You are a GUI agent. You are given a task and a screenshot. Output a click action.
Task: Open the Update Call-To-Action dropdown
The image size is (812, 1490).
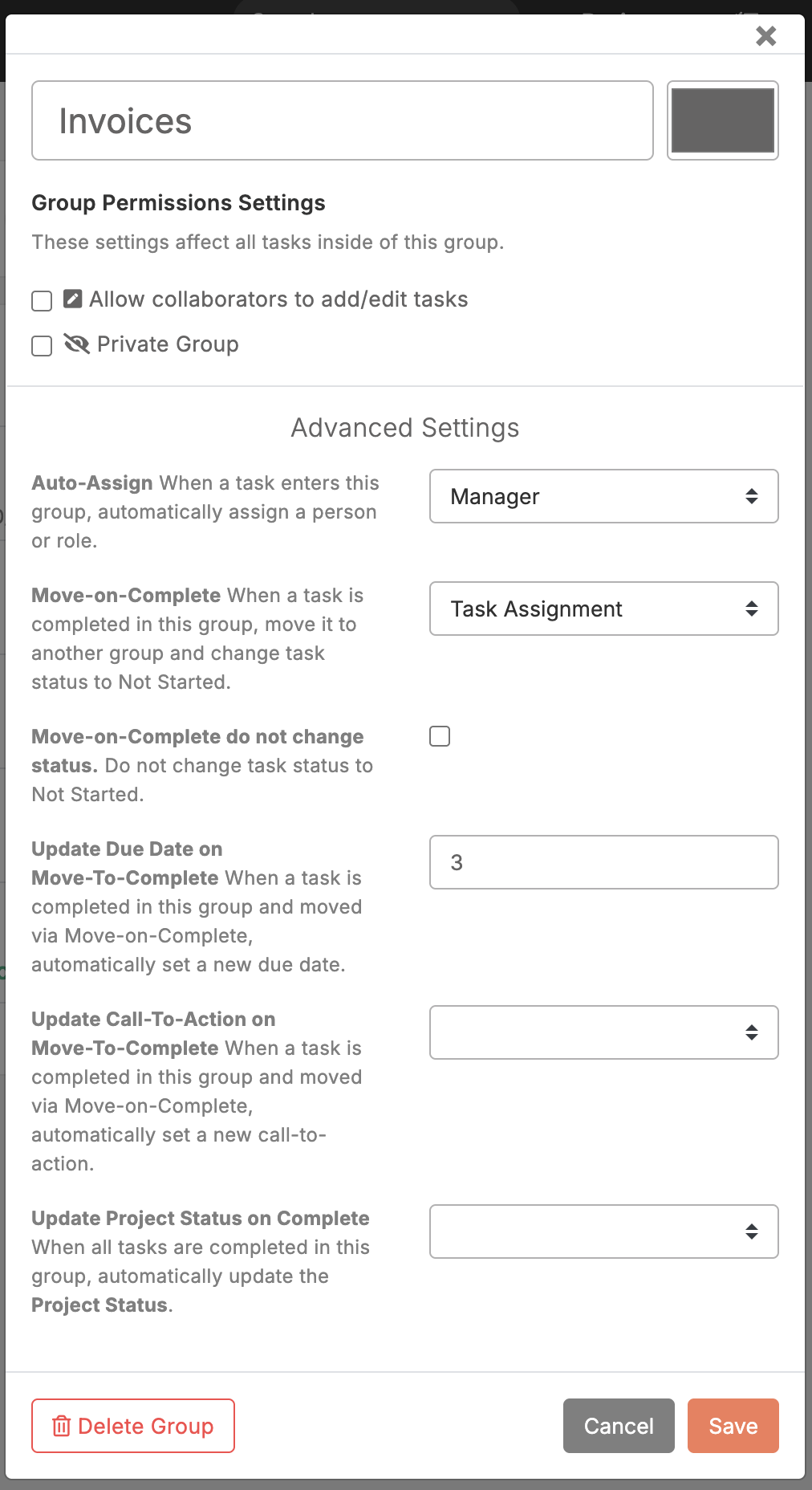[604, 1032]
